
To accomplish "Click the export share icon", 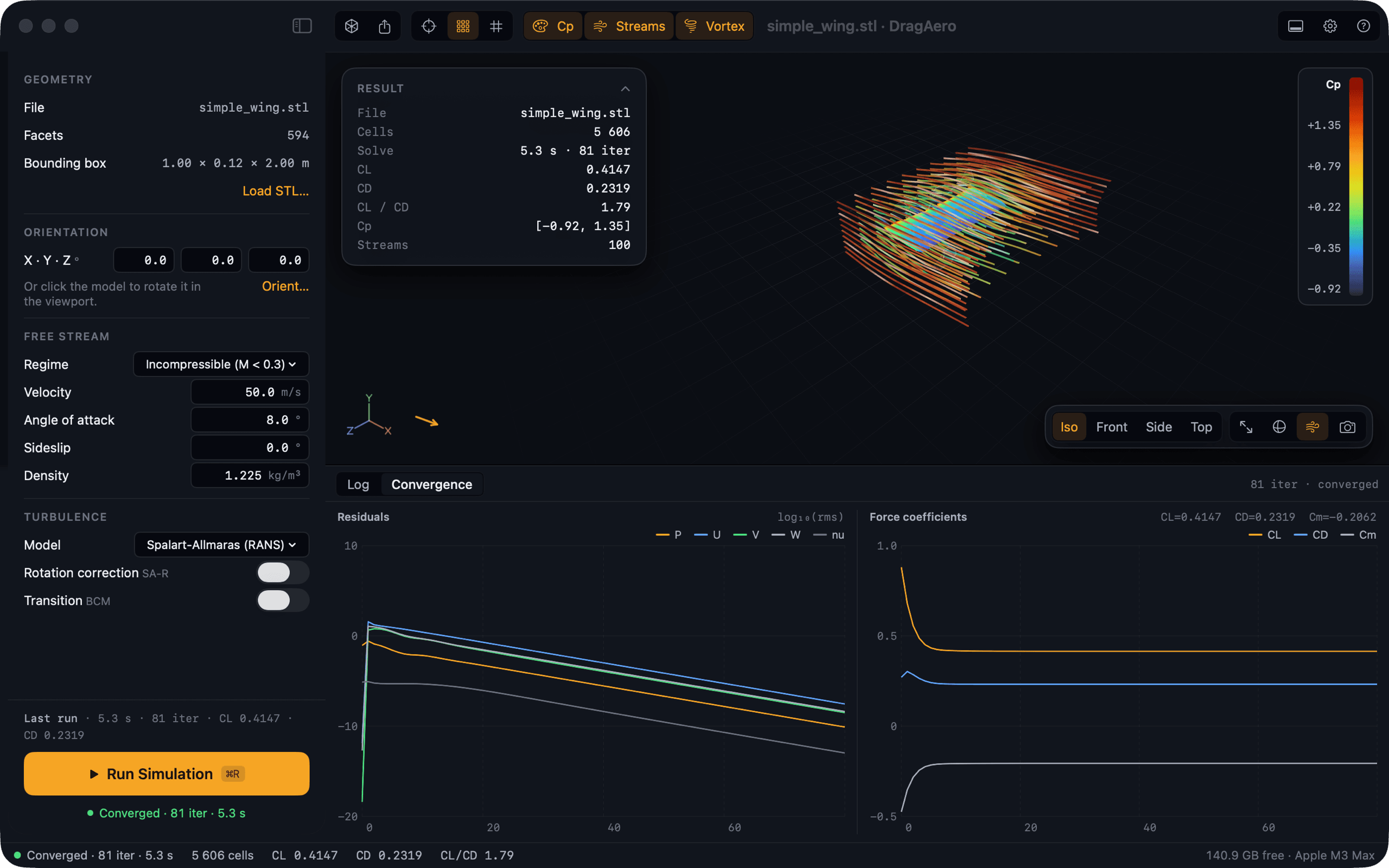I will tap(385, 26).
